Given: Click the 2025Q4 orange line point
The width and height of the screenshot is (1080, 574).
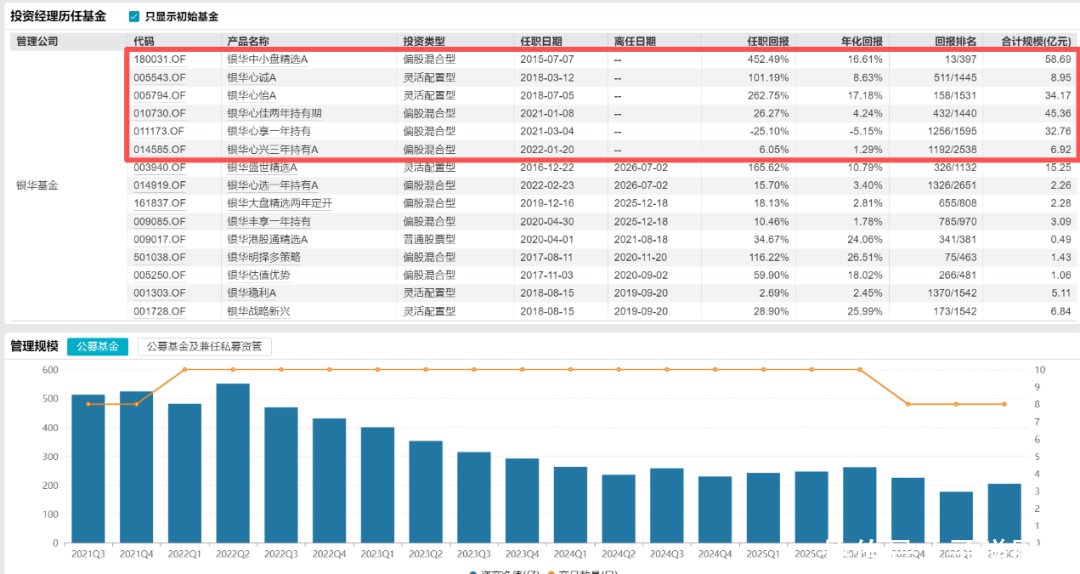Looking at the screenshot, I should 908,404.
